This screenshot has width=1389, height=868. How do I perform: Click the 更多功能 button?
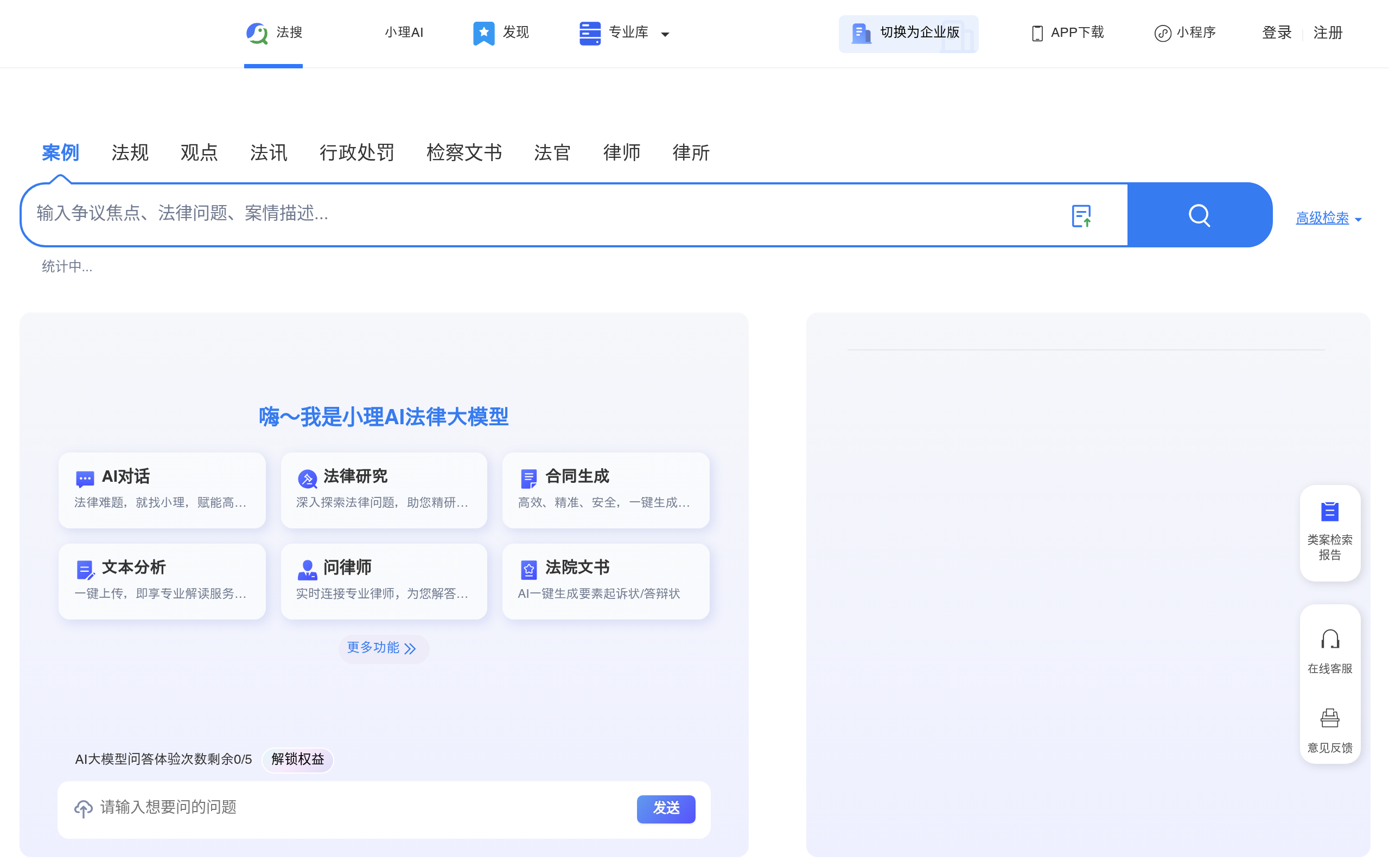(x=384, y=648)
